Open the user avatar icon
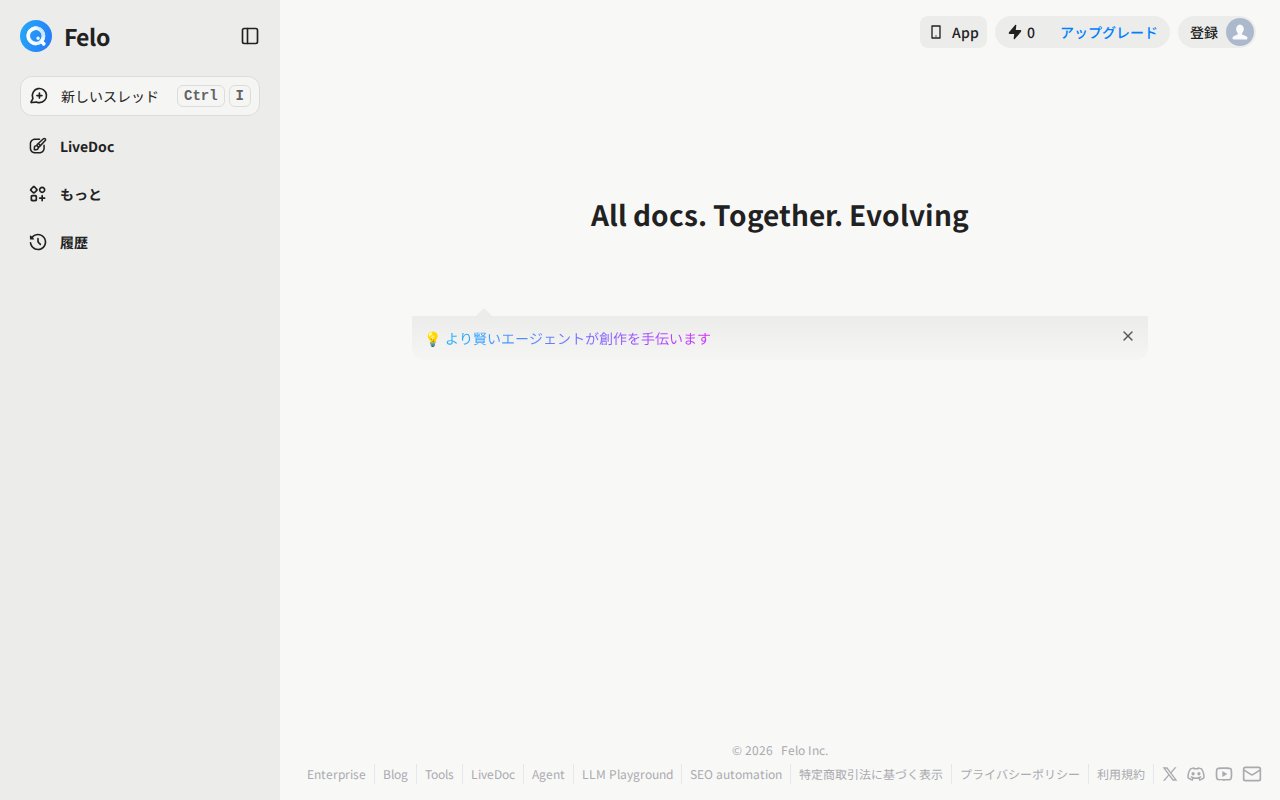The height and width of the screenshot is (800, 1280). (x=1239, y=32)
